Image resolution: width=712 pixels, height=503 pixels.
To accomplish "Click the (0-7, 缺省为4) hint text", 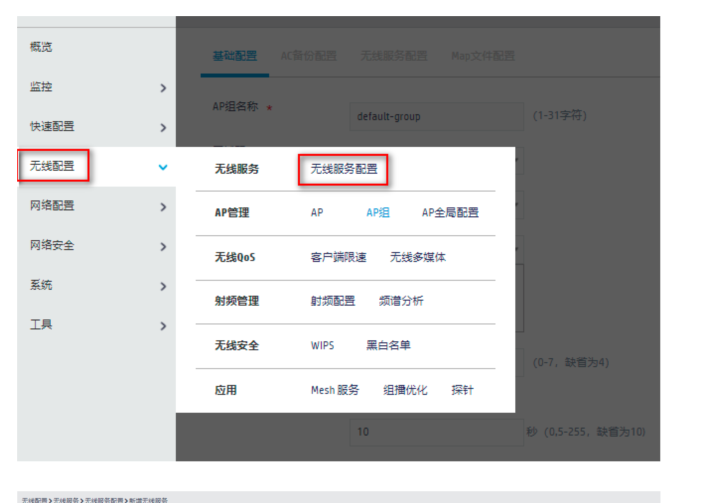I will click(571, 362).
